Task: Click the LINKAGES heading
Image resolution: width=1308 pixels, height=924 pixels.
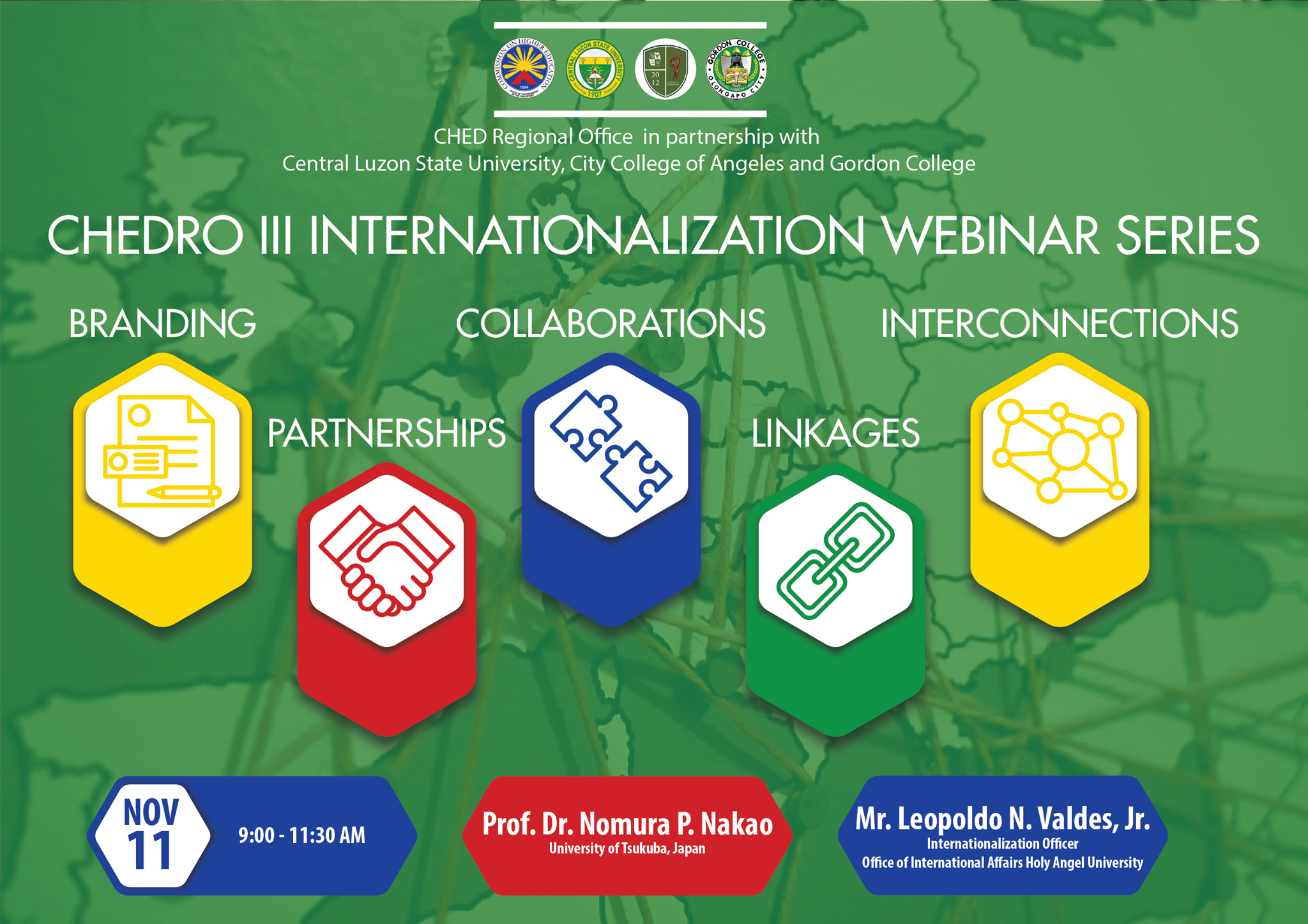Action: coord(835,434)
